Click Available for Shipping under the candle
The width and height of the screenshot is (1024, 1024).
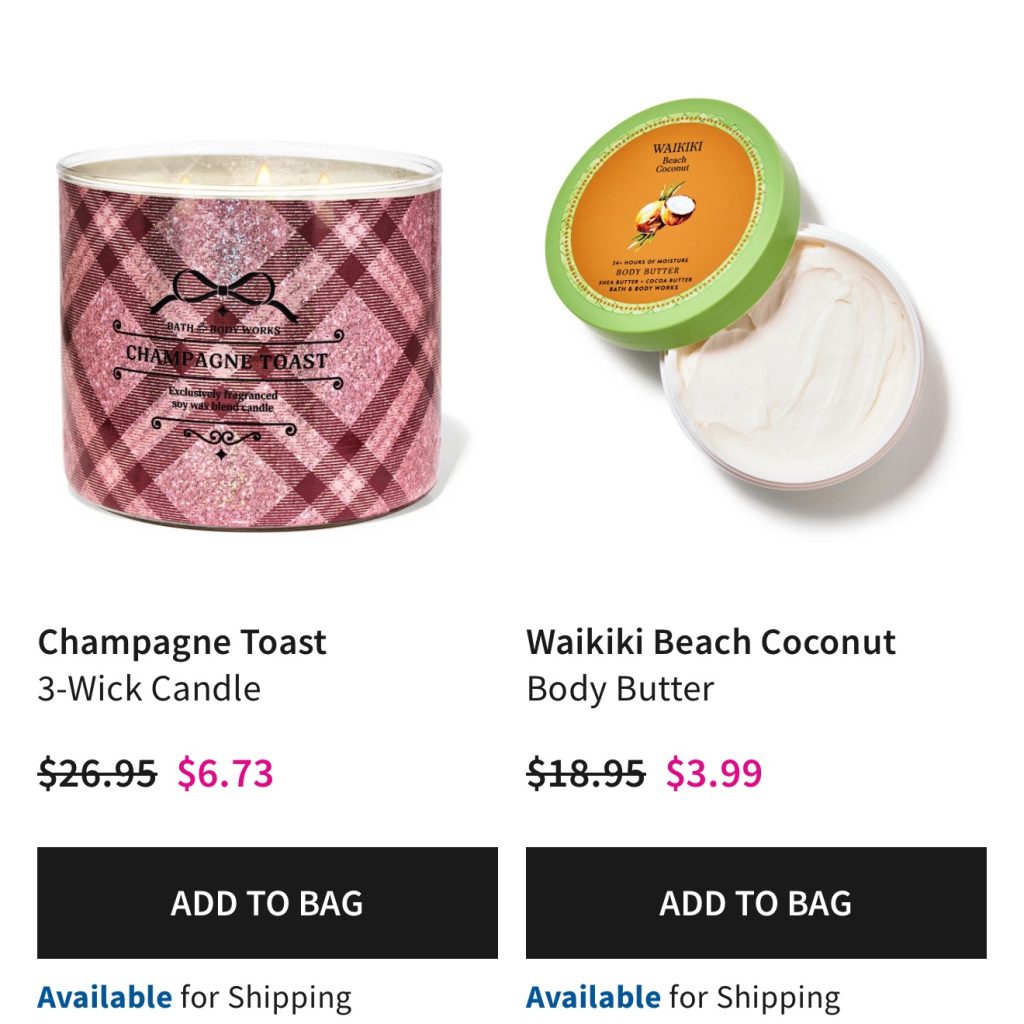[195, 997]
